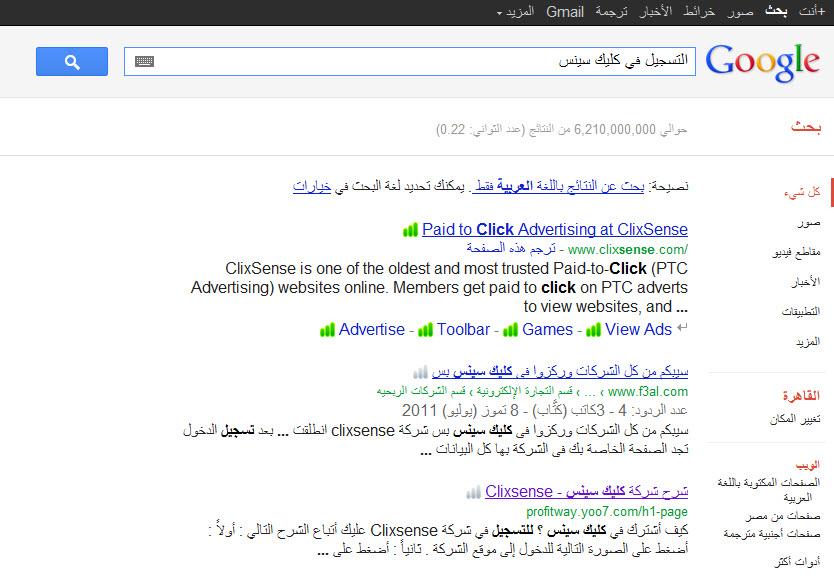Select كل شيء in the sidebar
Image resolution: width=834 pixels, height=583 pixels.
pyautogui.click(x=802, y=193)
